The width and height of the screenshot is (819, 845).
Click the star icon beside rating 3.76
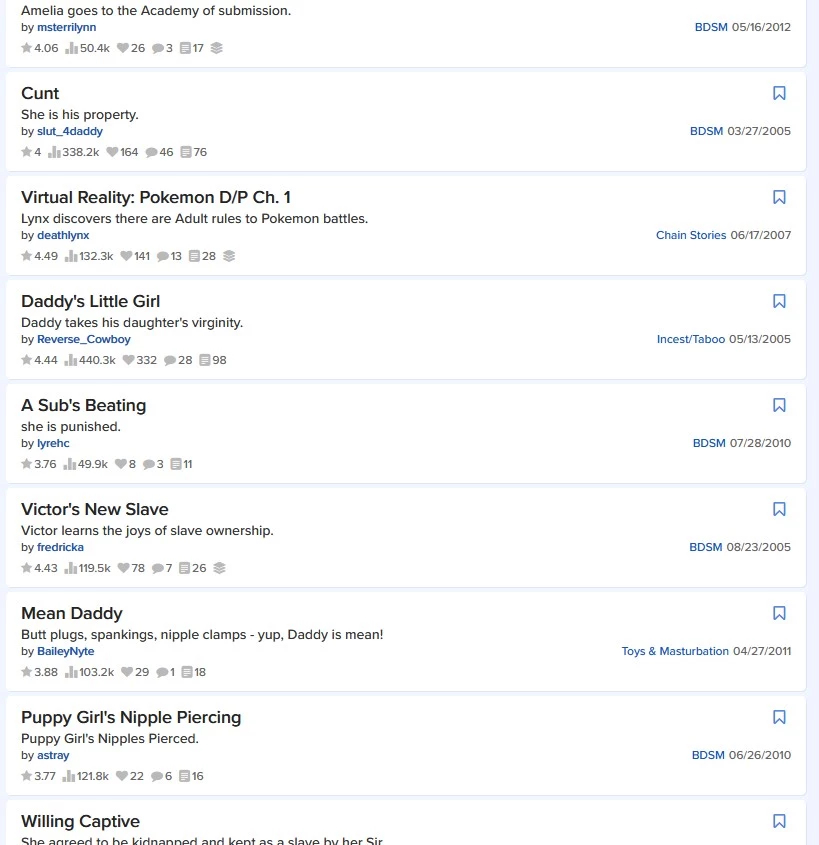point(26,464)
